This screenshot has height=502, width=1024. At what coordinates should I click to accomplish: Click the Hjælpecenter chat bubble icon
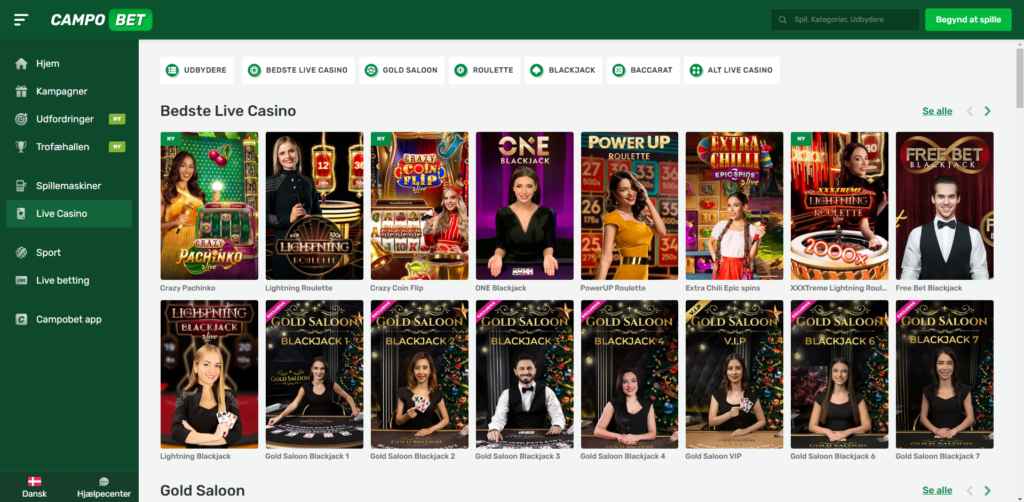(x=104, y=482)
